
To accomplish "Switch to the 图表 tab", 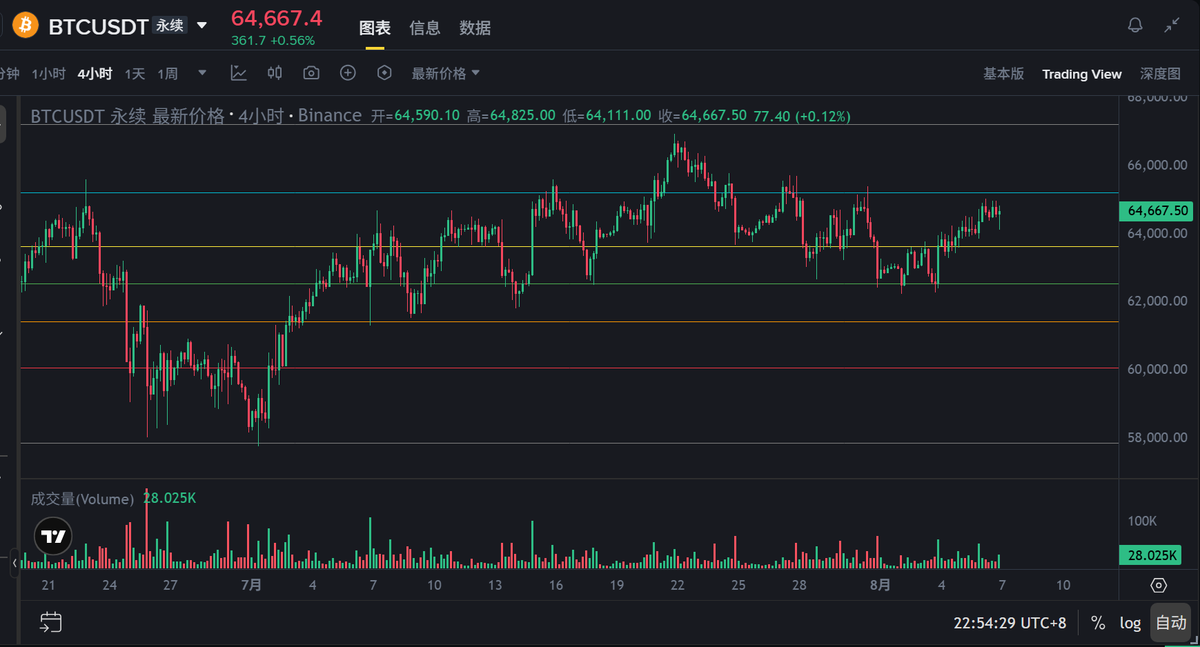I will click(x=375, y=28).
